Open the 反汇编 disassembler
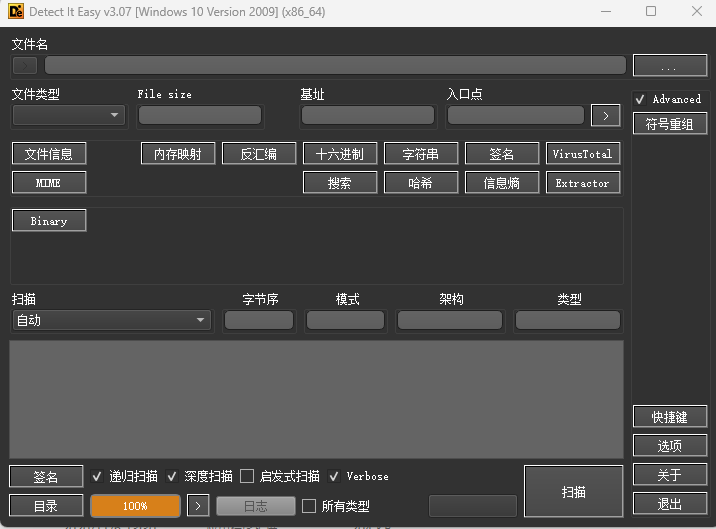Image resolution: width=716 pixels, height=529 pixels. [x=259, y=154]
